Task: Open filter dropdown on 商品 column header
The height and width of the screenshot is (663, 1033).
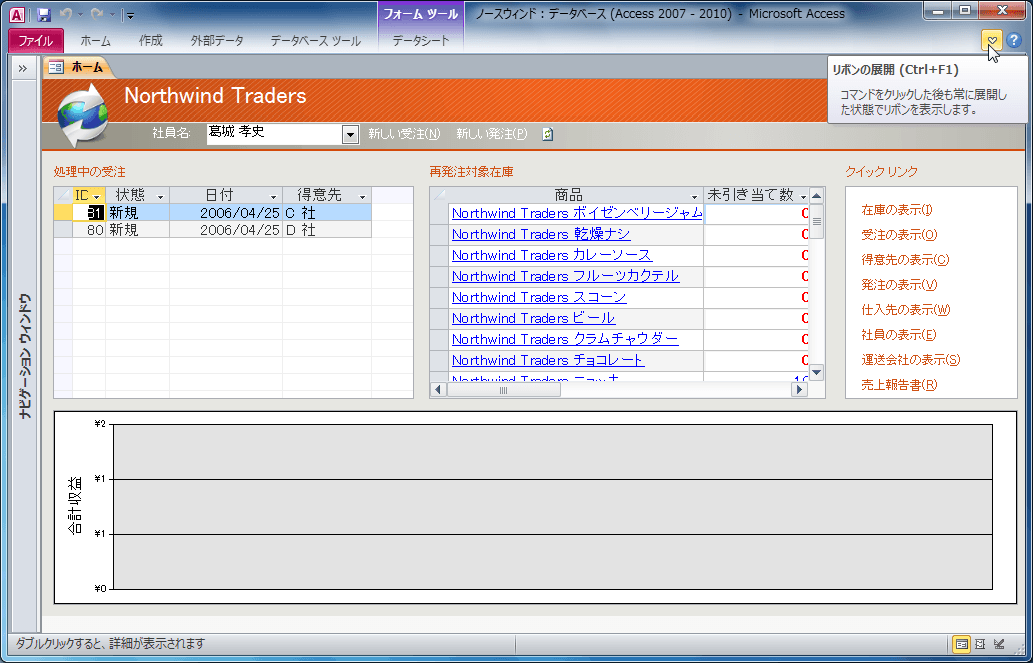Action: point(694,196)
